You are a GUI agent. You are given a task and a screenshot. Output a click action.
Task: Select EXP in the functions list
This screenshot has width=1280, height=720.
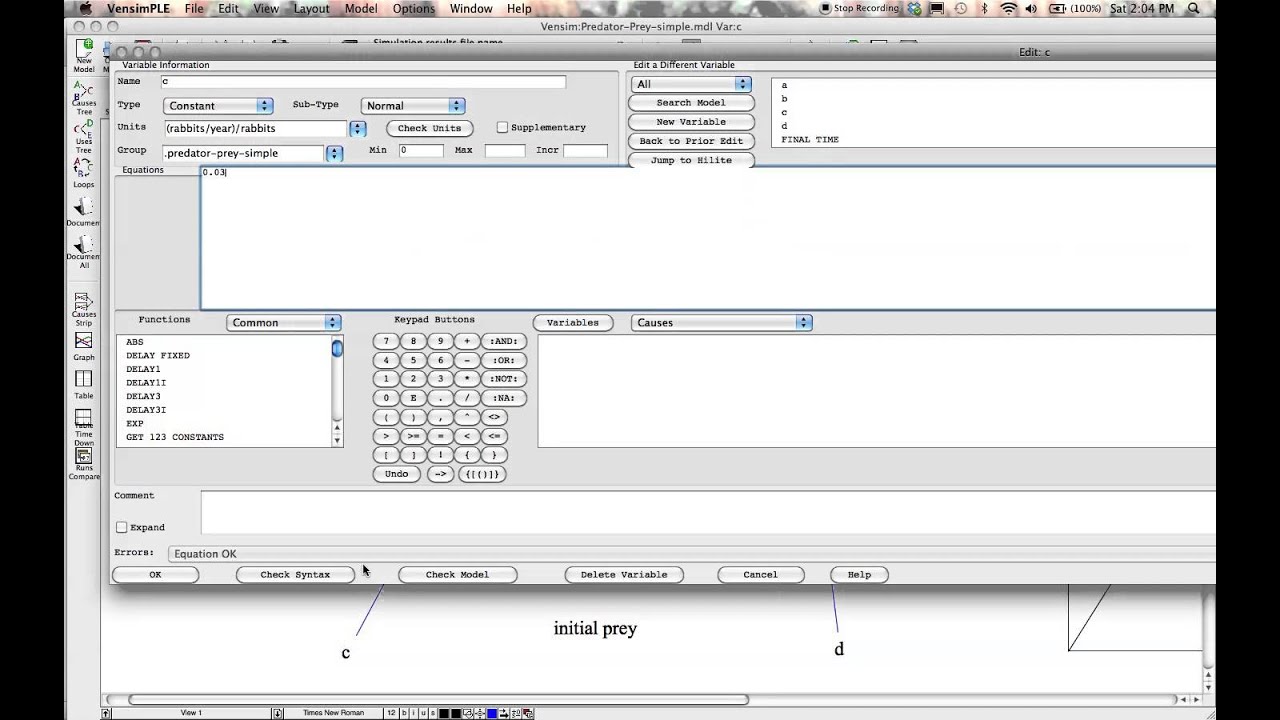pos(135,424)
